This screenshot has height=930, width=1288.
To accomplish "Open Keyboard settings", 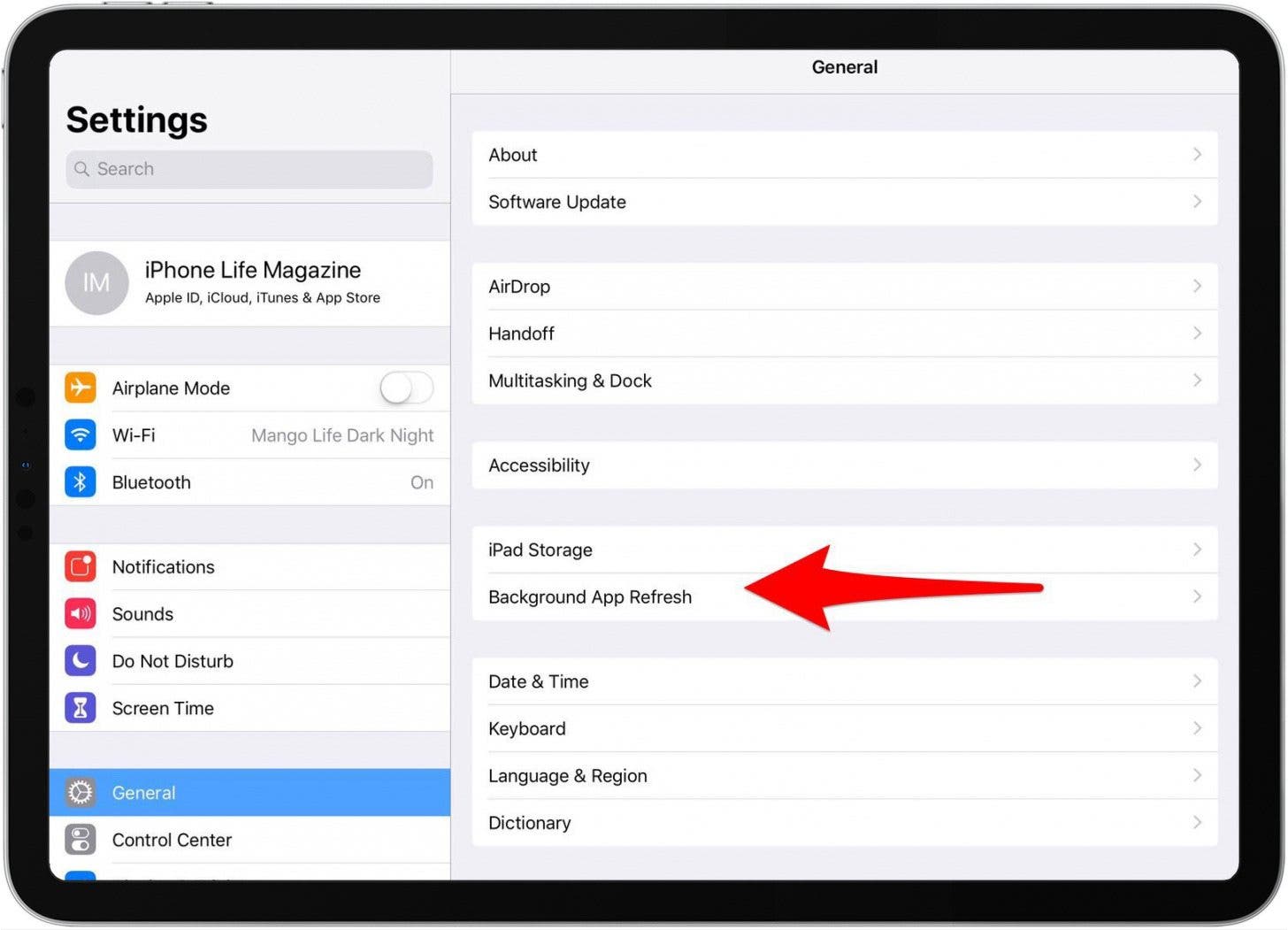I will pyautogui.click(x=845, y=727).
